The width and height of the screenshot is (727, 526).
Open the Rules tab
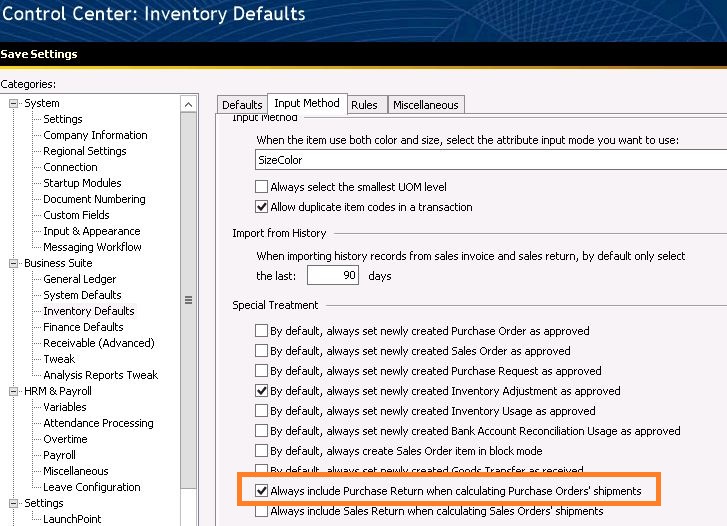(364, 105)
